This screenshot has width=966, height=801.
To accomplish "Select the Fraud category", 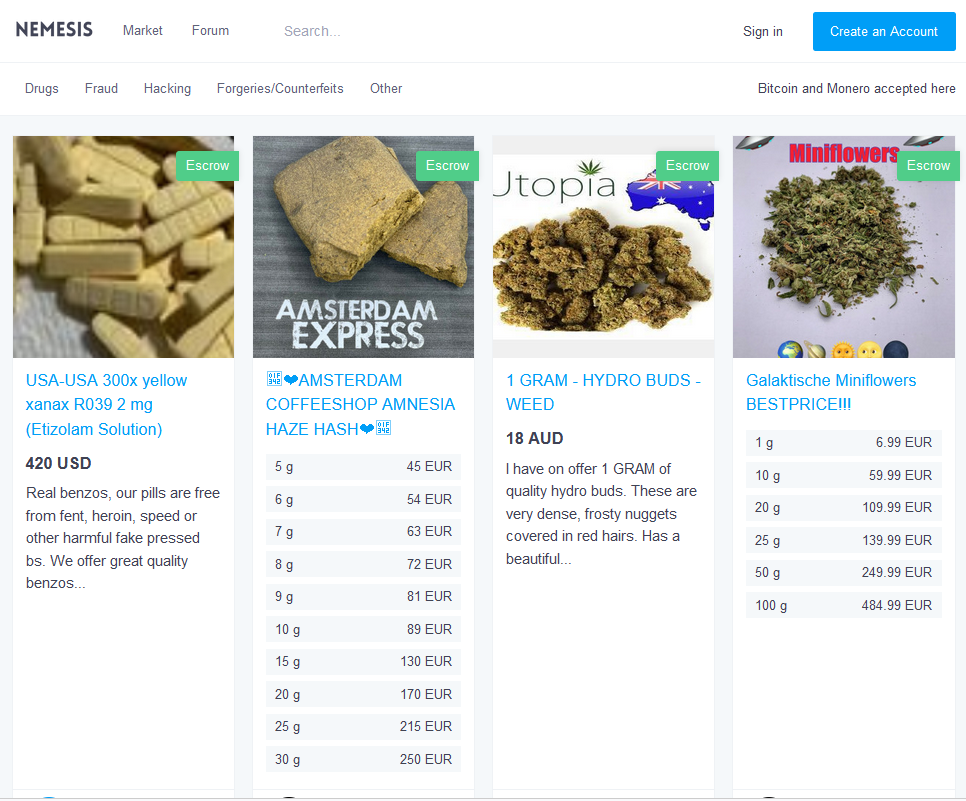I will click(x=101, y=88).
